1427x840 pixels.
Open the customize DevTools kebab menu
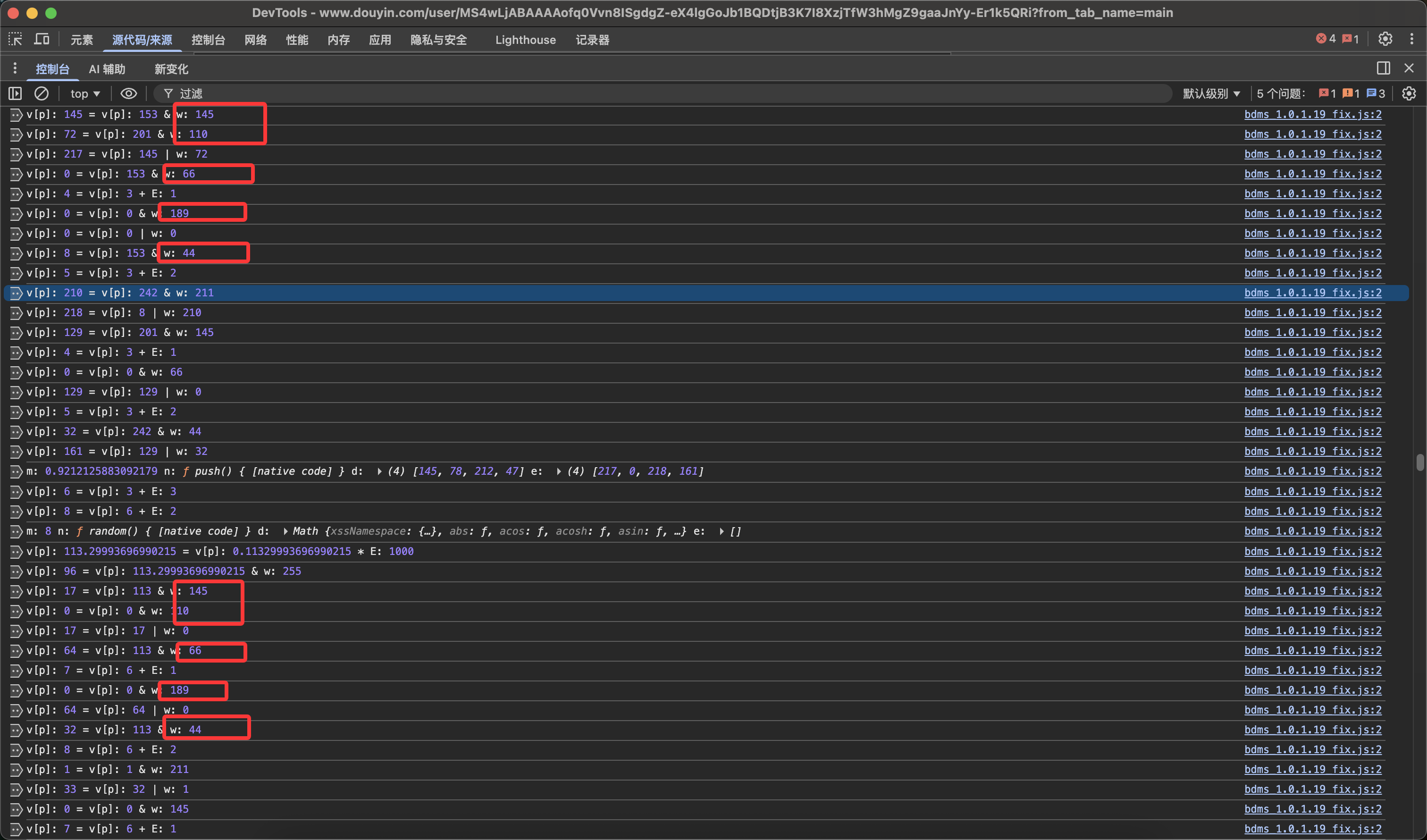pos(1412,39)
